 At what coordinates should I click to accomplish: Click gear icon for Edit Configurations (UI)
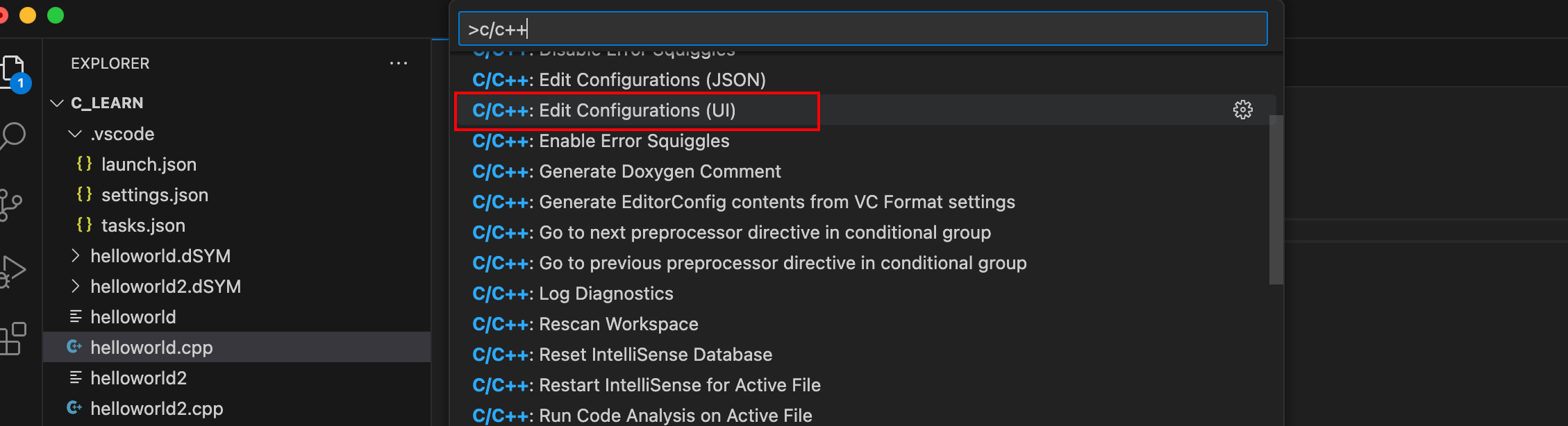[1242, 110]
